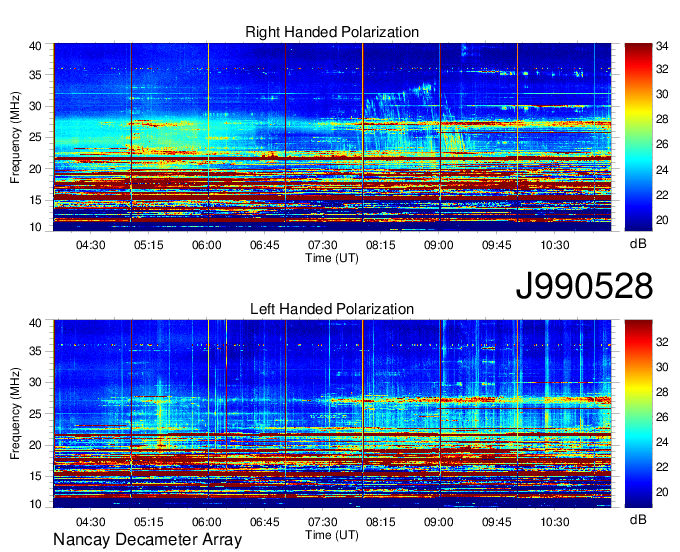
Task: Click 10:30 time tick under Right Handed plot
Action: pyautogui.click(x=555, y=245)
